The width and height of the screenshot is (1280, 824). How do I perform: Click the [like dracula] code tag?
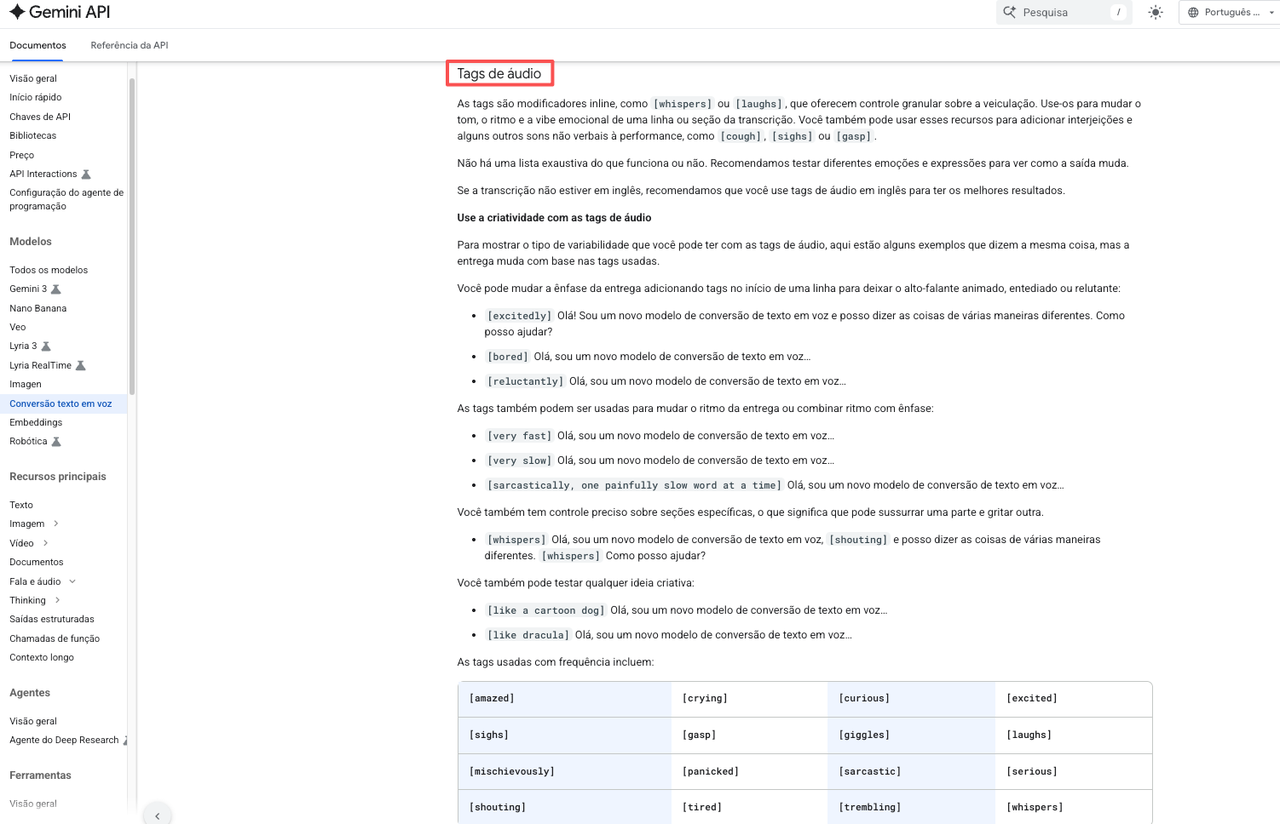click(x=528, y=635)
